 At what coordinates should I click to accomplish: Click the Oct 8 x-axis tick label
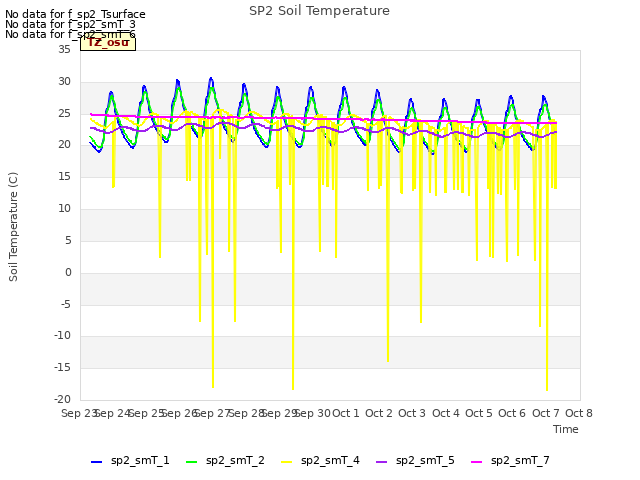[x=579, y=413]
